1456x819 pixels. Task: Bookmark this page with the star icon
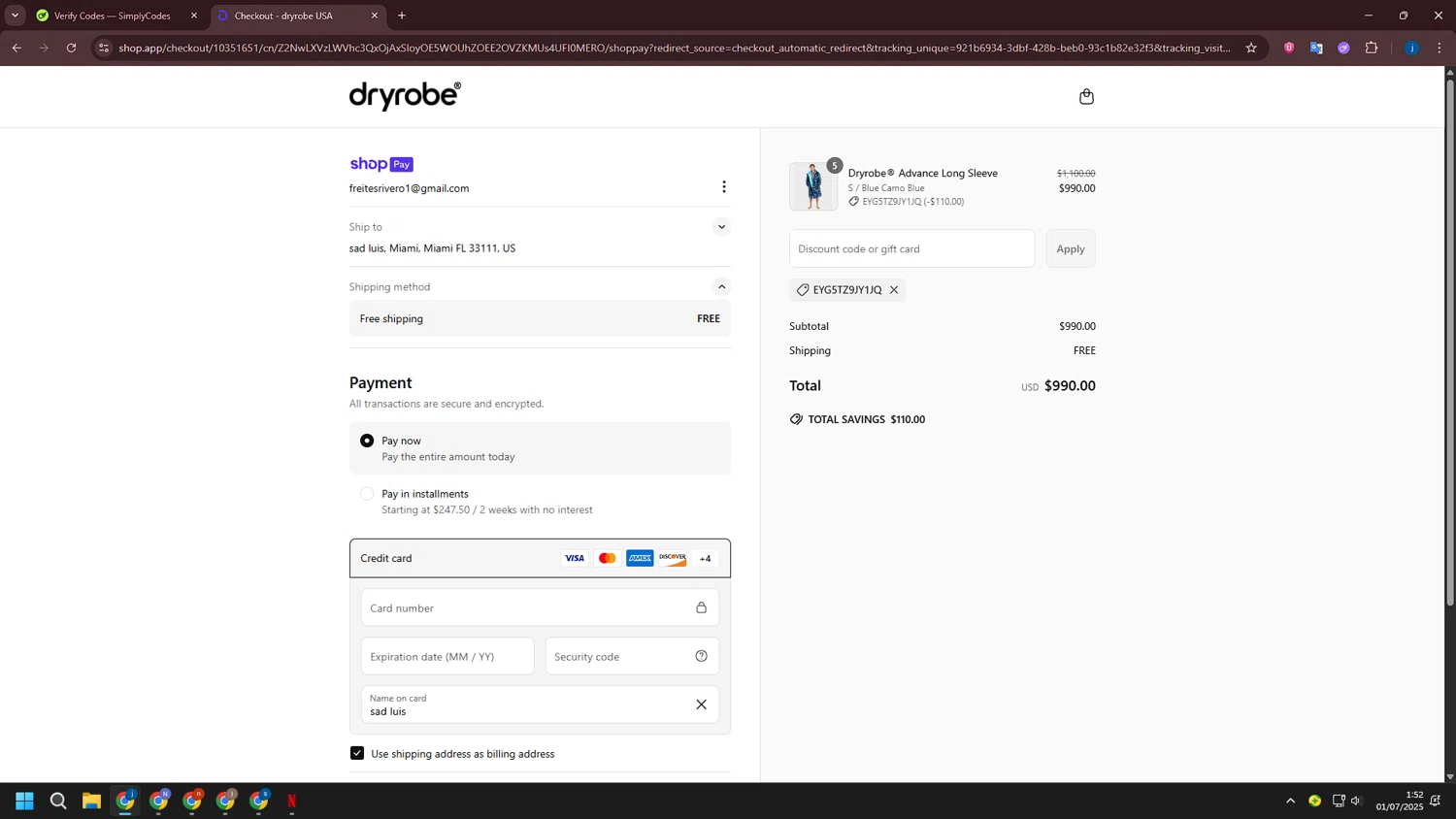[1251, 48]
